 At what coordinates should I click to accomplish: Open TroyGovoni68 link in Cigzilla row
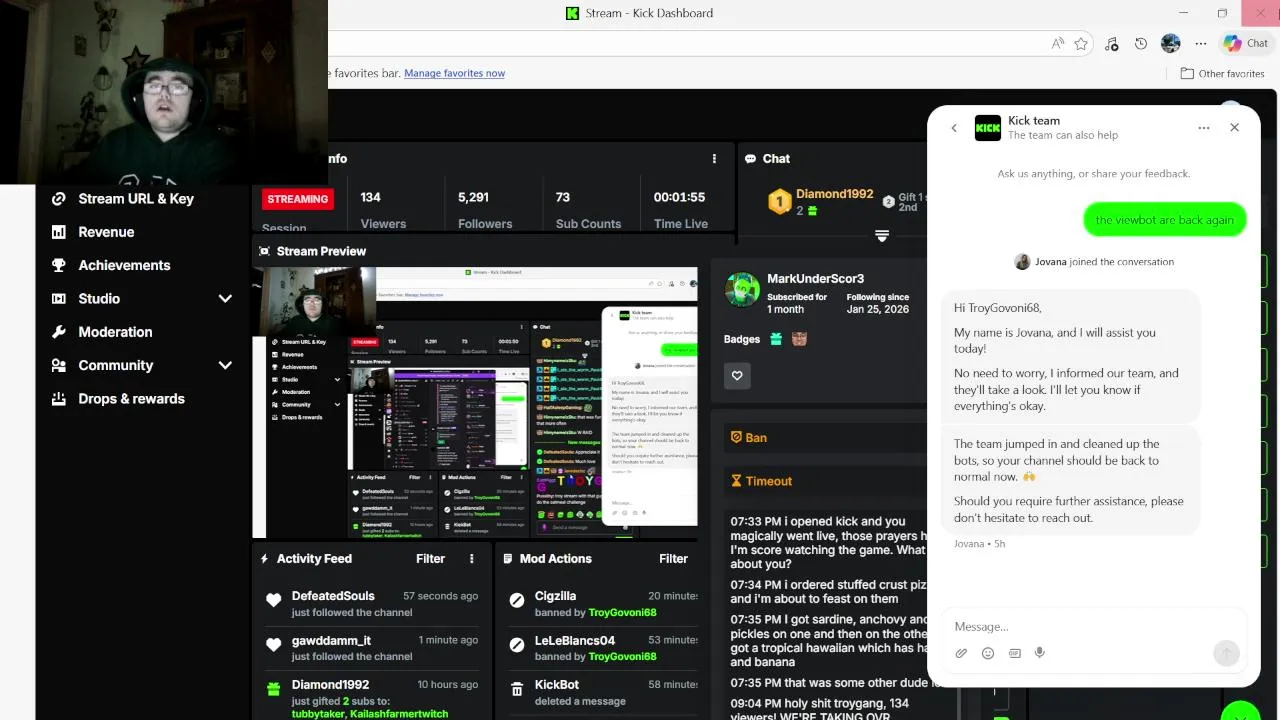point(622,612)
